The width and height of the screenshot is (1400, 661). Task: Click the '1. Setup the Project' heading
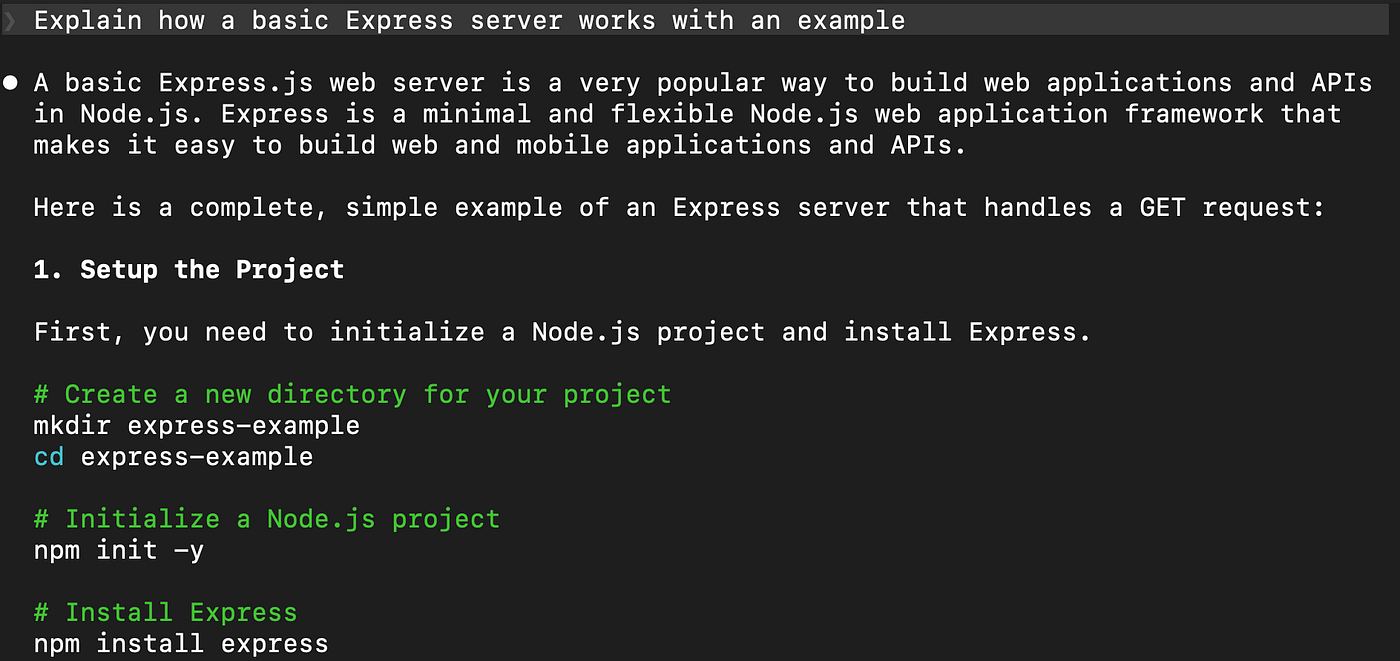point(189,270)
